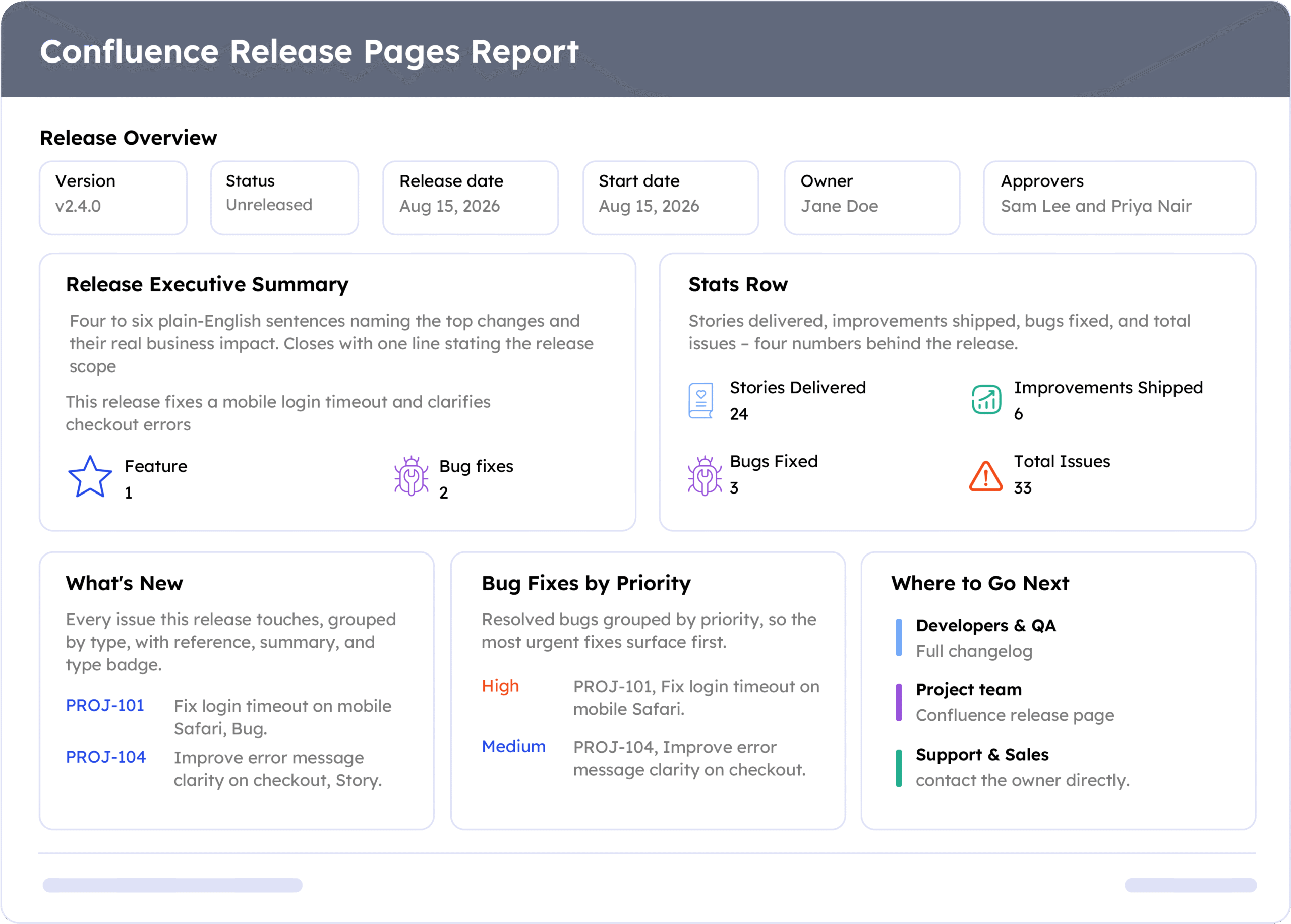This screenshot has height=924, width=1291.
Task: Click the Bugs Fixed value 3
Action: (734, 488)
